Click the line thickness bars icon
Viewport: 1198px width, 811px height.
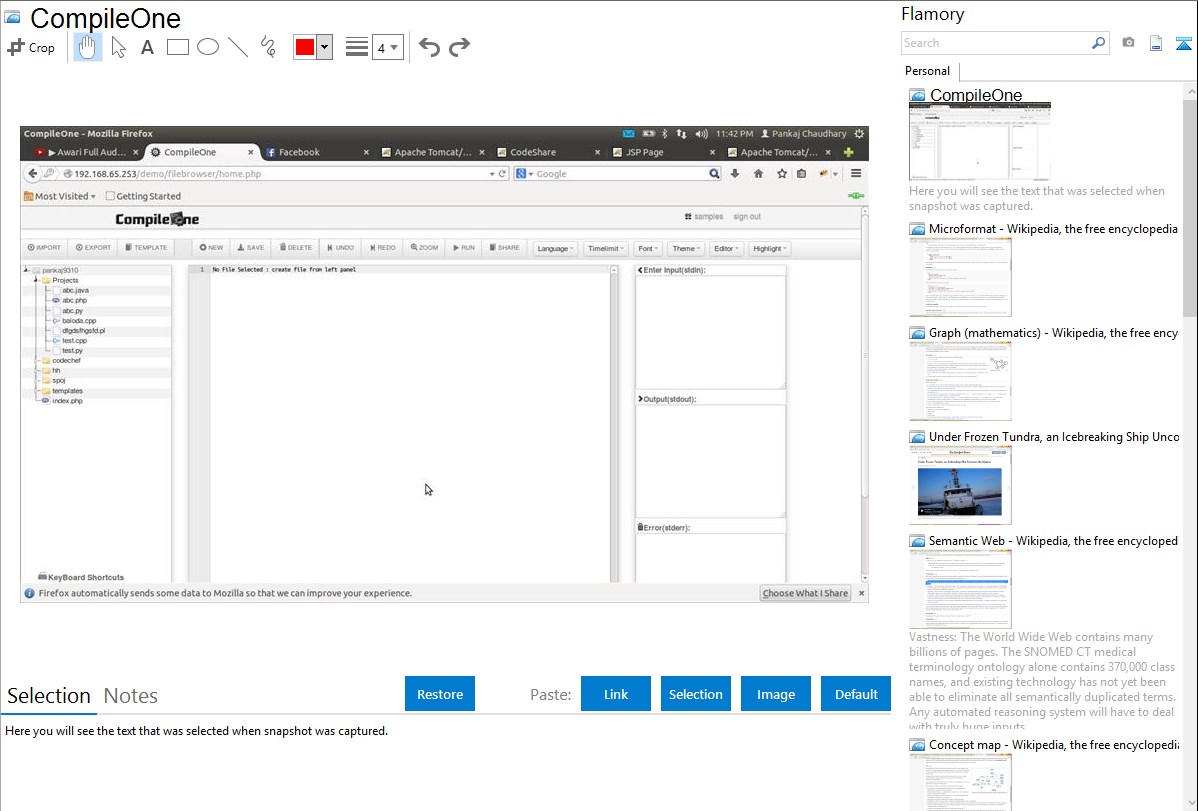coord(356,47)
